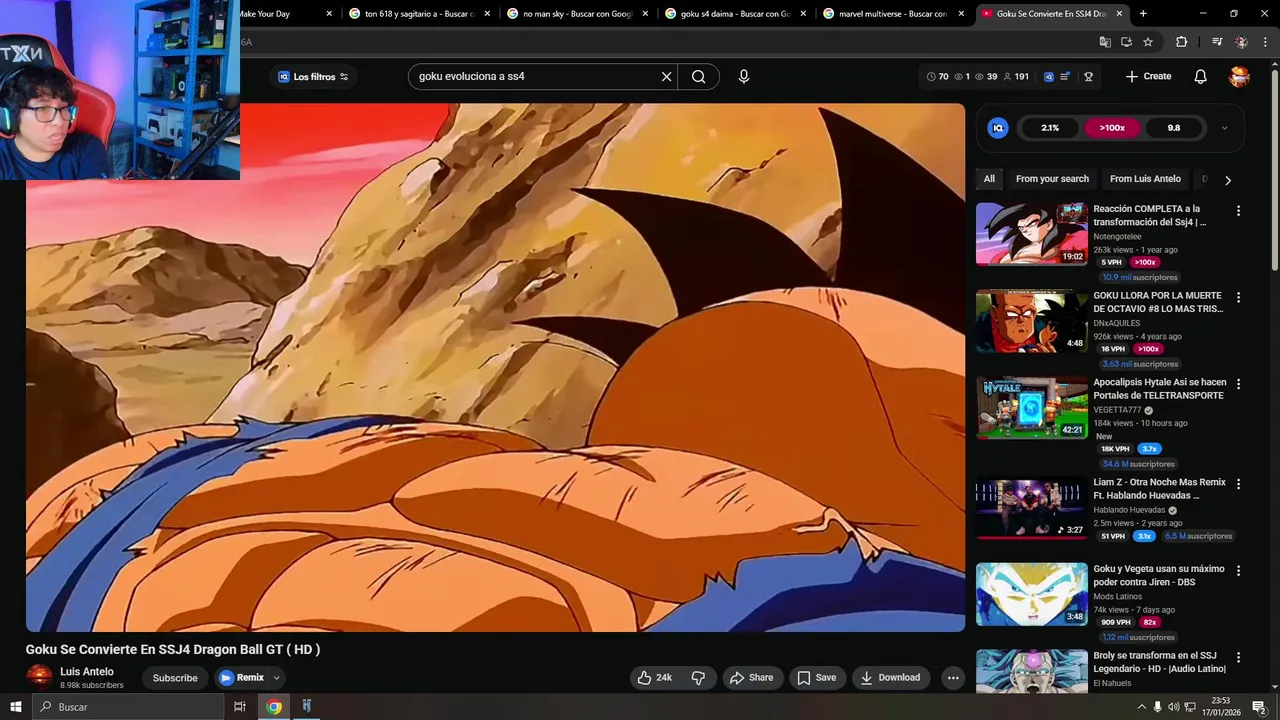Close the Goku Se Convierte tab

click(1119, 14)
